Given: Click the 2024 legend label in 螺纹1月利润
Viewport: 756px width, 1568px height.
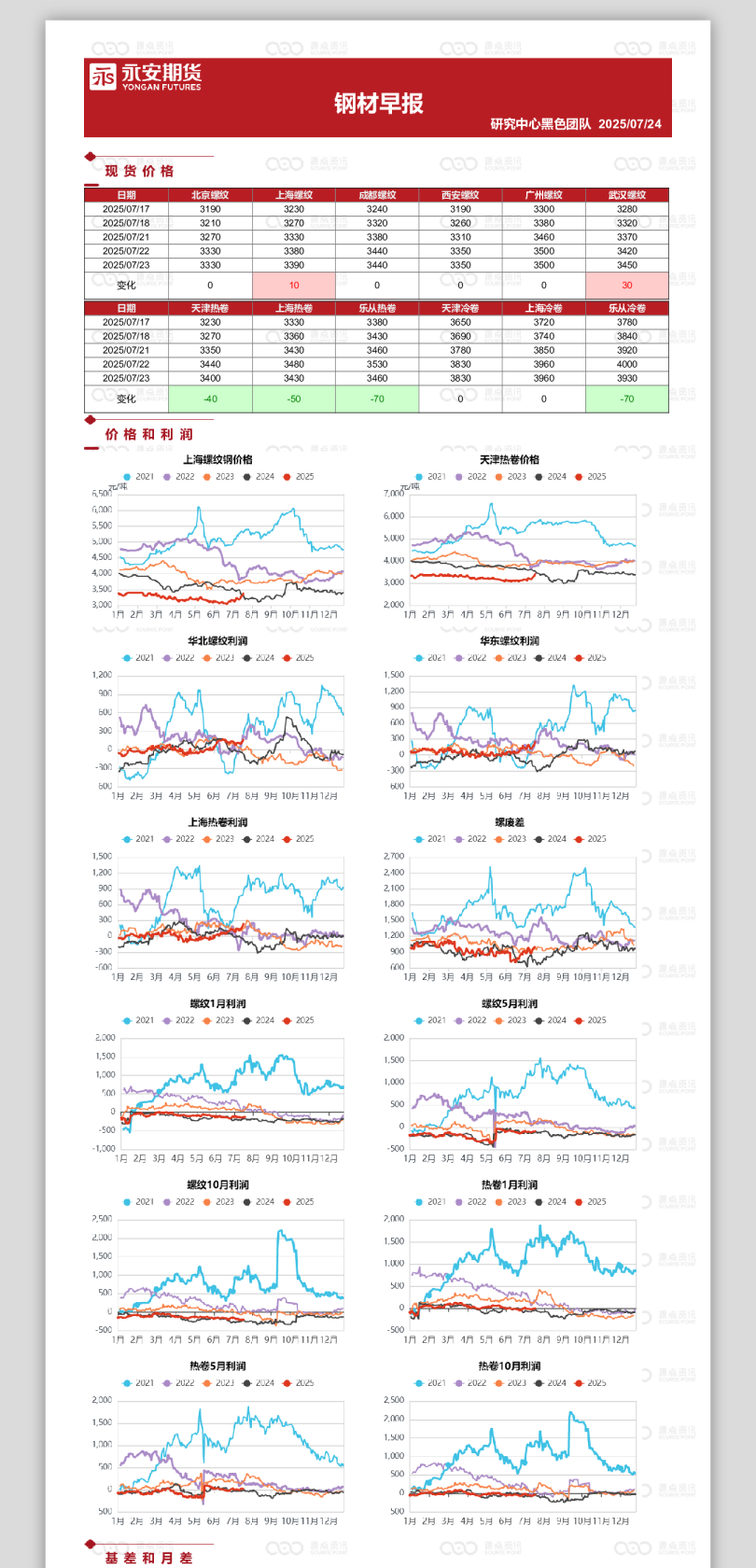Looking at the screenshot, I should pos(265,1020).
